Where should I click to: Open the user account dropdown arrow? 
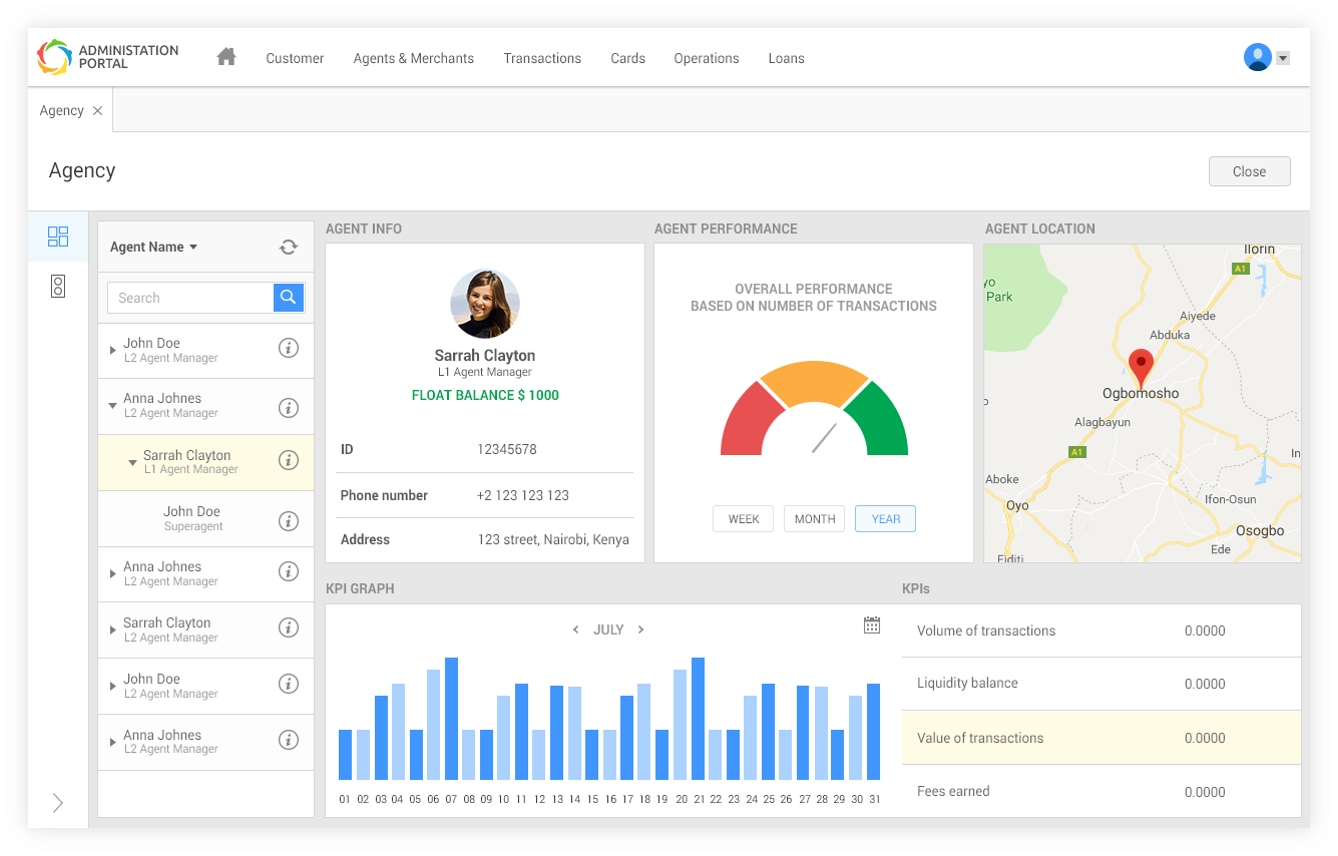(x=1283, y=58)
